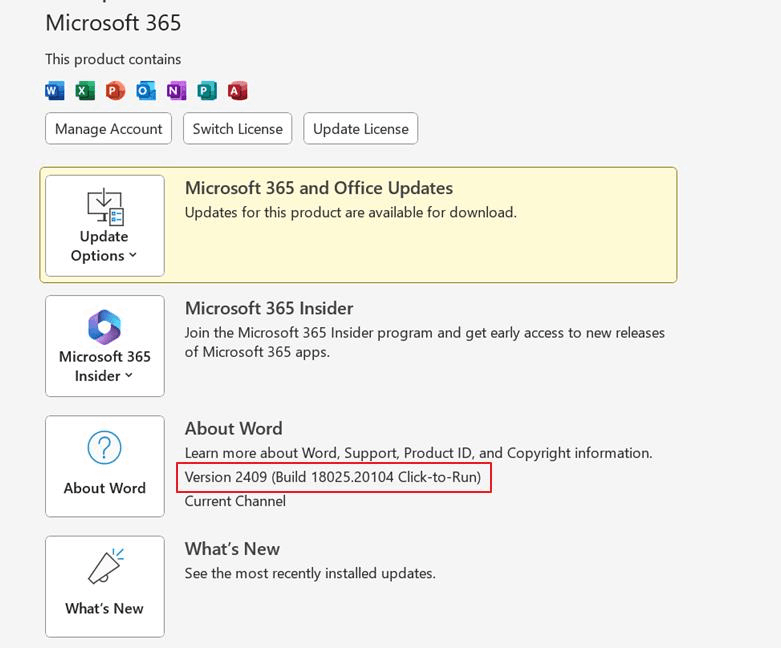Click the What's New heading text
Viewport: 781px width, 649px height.
pyautogui.click(x=232, y=549)
